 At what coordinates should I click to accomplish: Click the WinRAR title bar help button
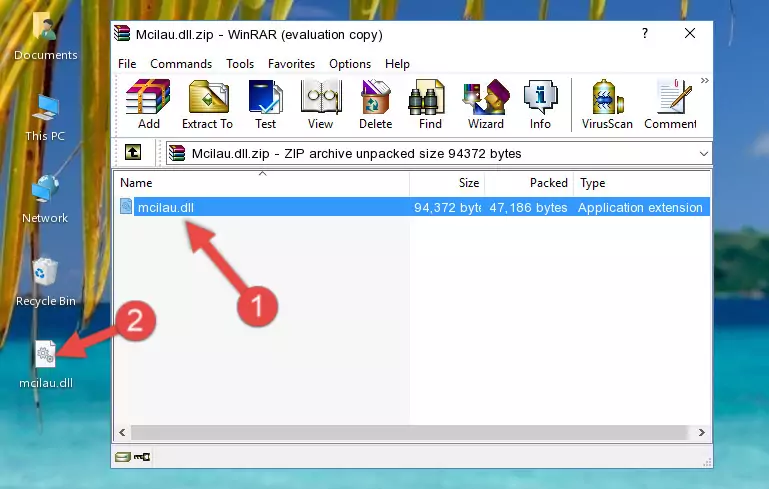[x=645, y=33]
